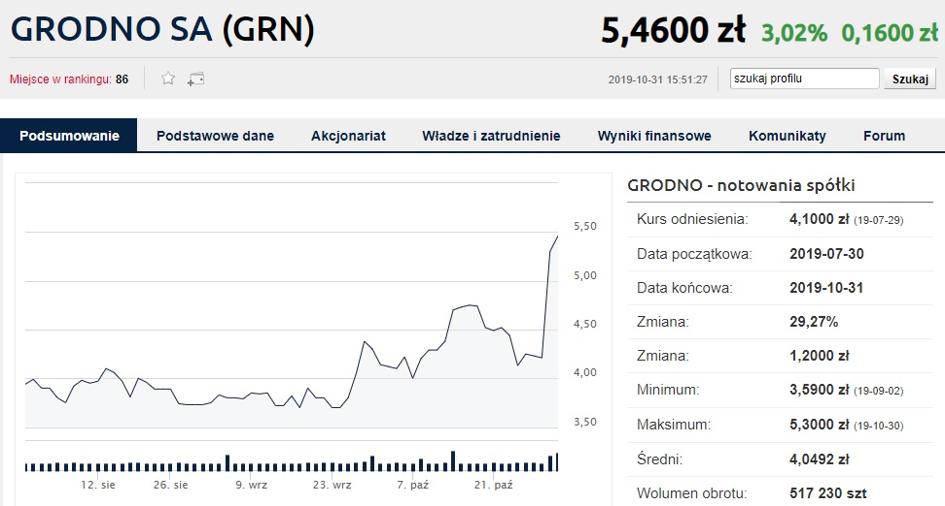
Task: Click the GRODNO - notowania spółki heading
Action: [741, 185]
